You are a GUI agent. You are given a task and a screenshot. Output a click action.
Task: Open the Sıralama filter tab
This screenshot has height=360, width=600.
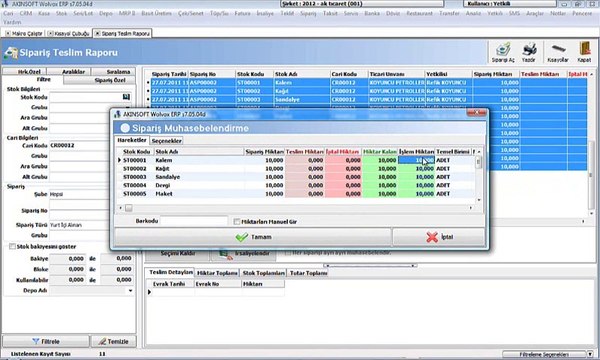coord(113,72)
